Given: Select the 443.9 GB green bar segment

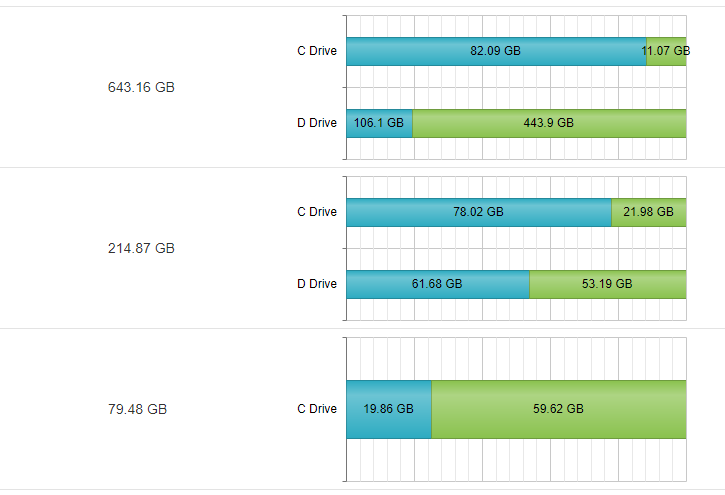Looking at the screenshot, I should tap(549, 123).
